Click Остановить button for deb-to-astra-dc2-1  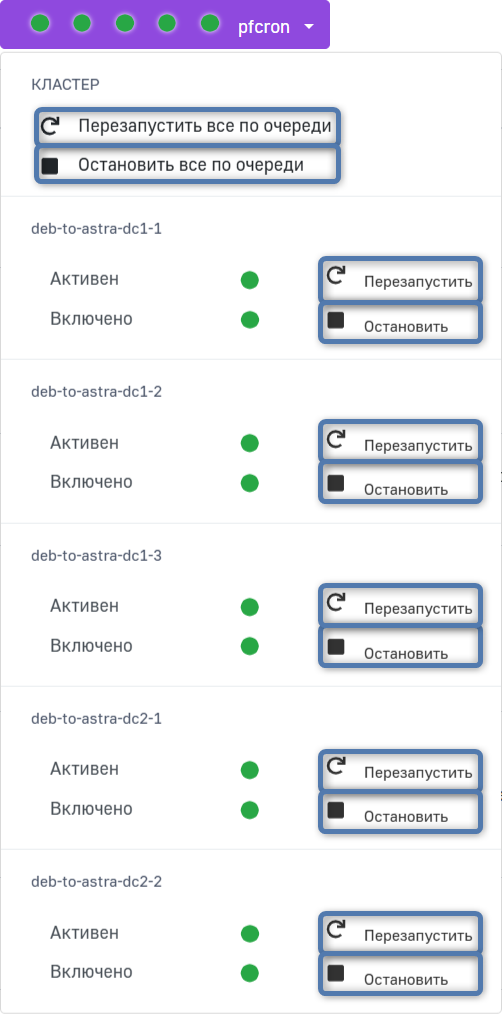point(400,810)
